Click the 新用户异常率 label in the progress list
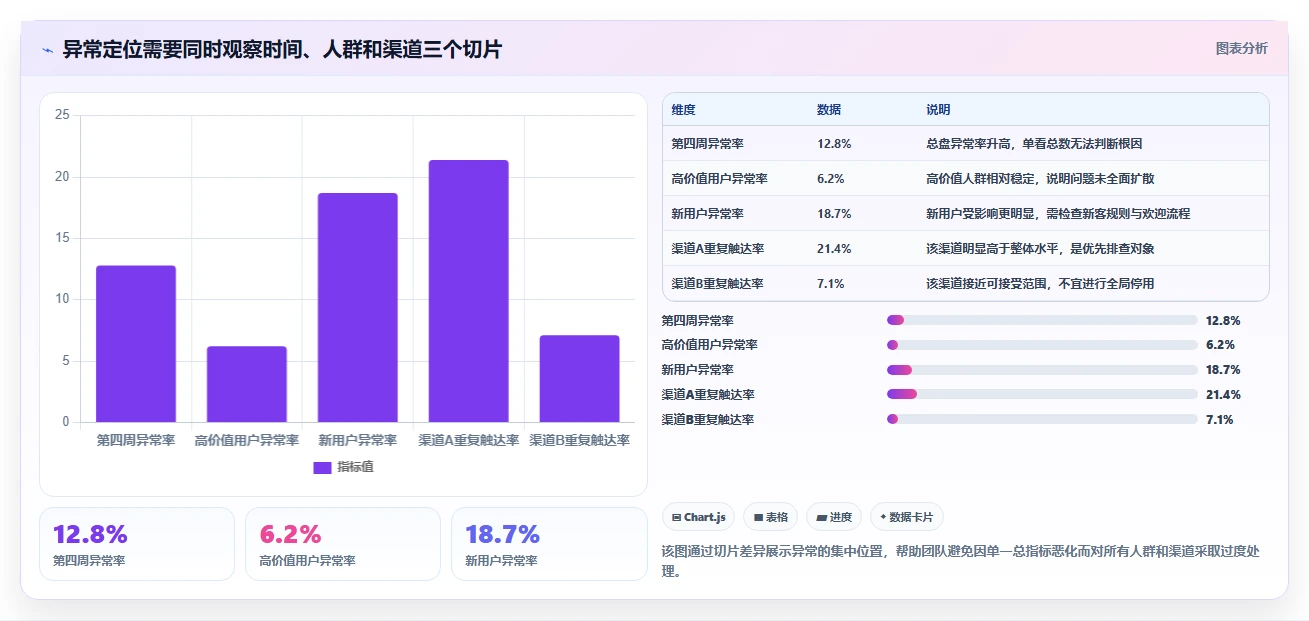Image resolution: width=1309 pixels, height=621 pixels. [697, 370]
